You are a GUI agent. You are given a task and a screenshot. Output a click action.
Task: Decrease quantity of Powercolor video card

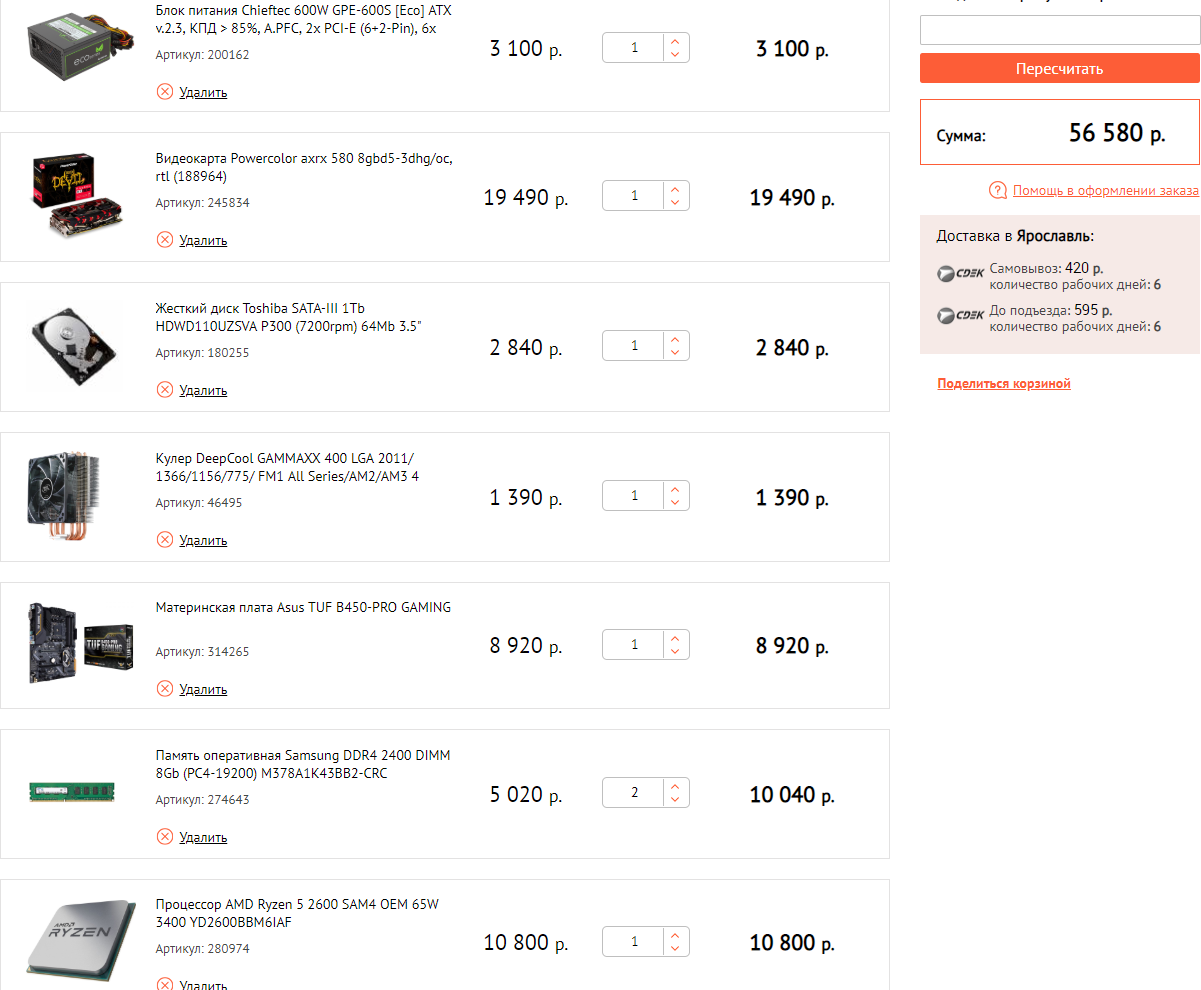[676, 203]
